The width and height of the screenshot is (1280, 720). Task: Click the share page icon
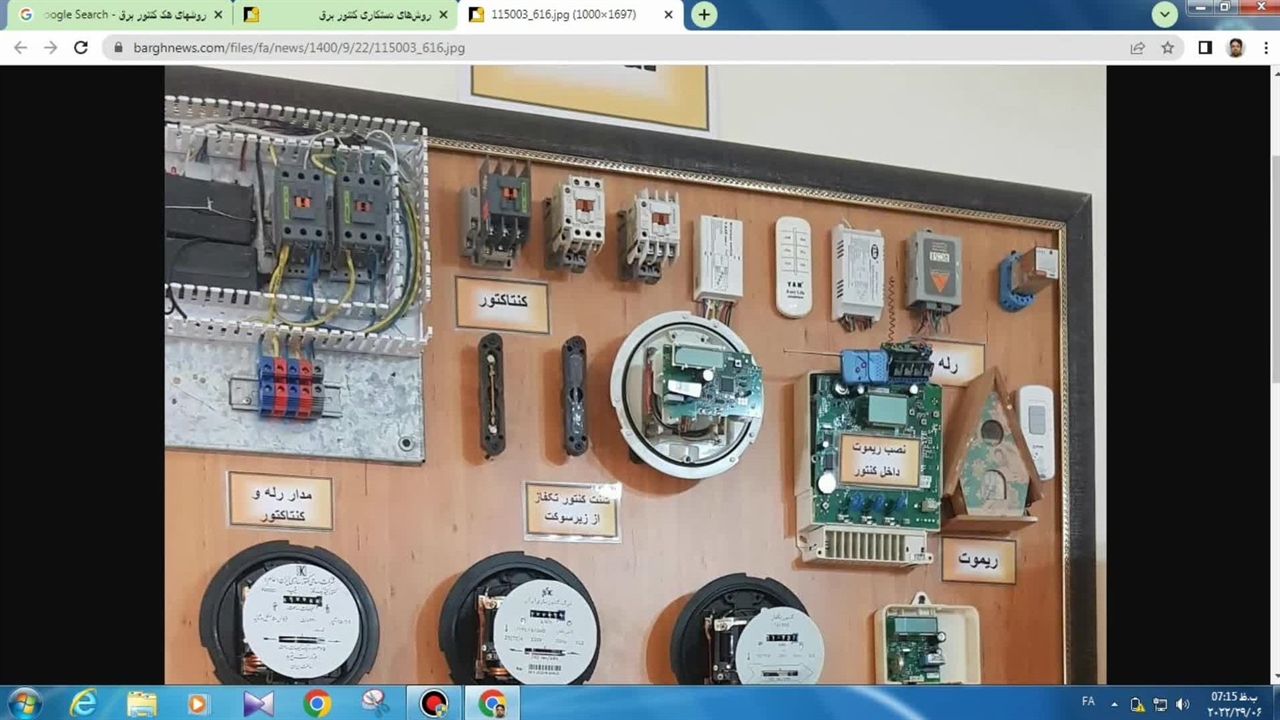pyautogui.click(x=1137, y=47)
